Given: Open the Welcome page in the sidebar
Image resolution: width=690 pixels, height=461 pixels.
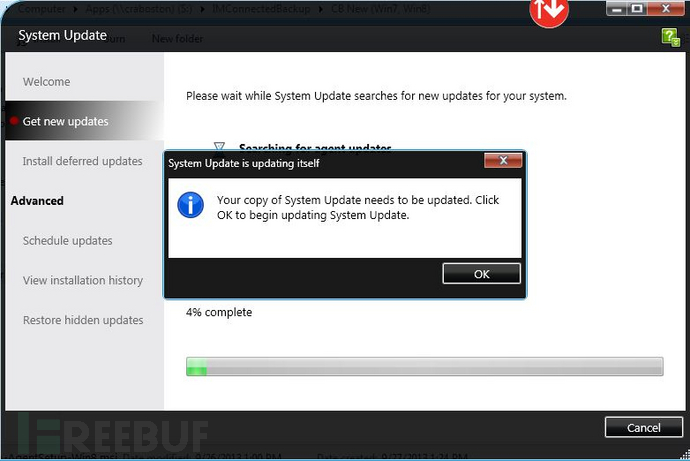Looking at the screenshot, I should click(x=46, y=82).
